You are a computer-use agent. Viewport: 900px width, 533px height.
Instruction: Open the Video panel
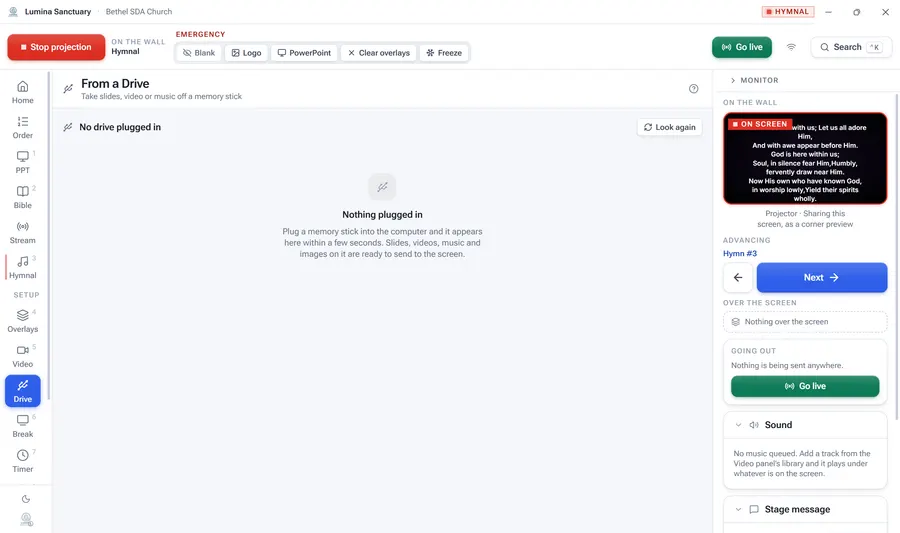pyautogui.click(x=22, y=356)
